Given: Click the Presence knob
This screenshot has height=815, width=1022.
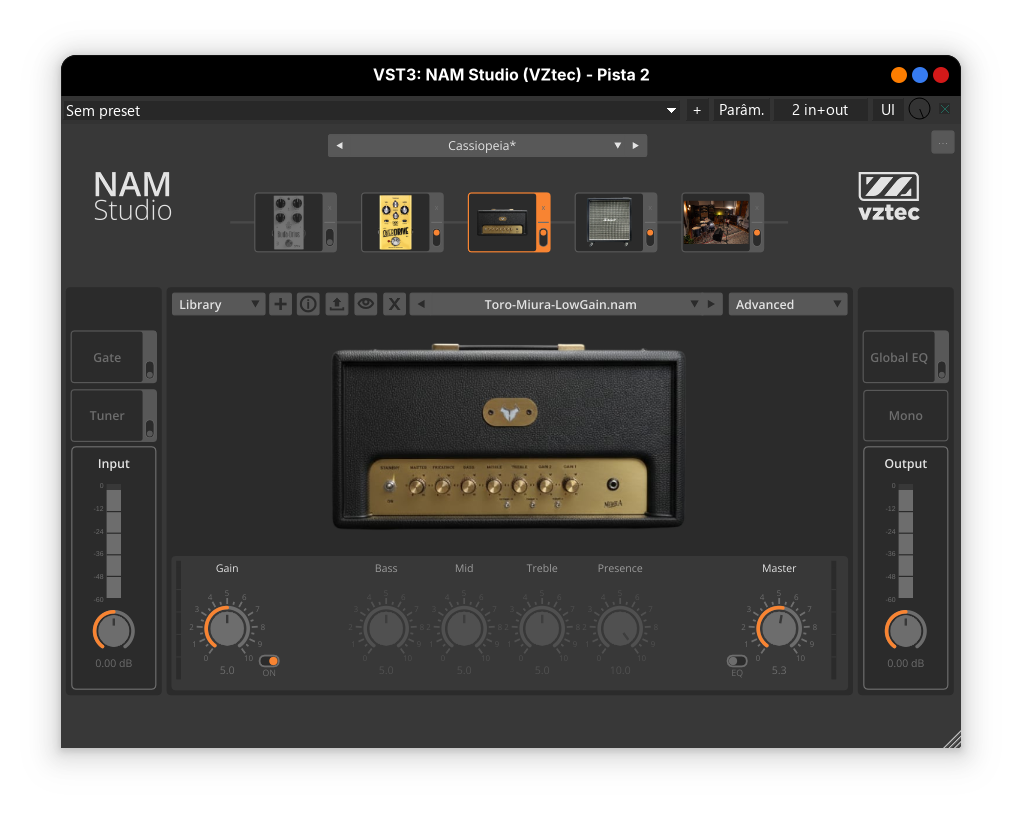Looking at the screenshot, I should tap(620, 629).
